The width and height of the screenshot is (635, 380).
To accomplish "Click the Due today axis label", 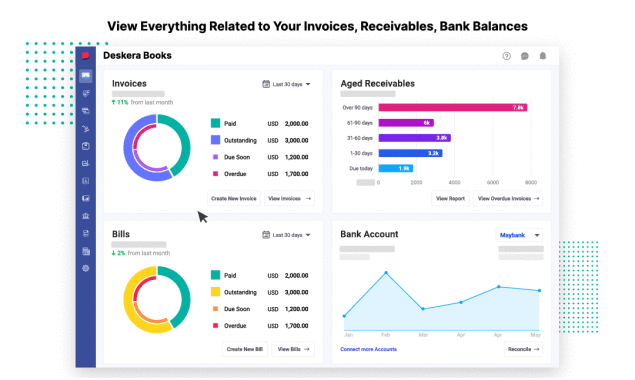I will click(361, 169).
